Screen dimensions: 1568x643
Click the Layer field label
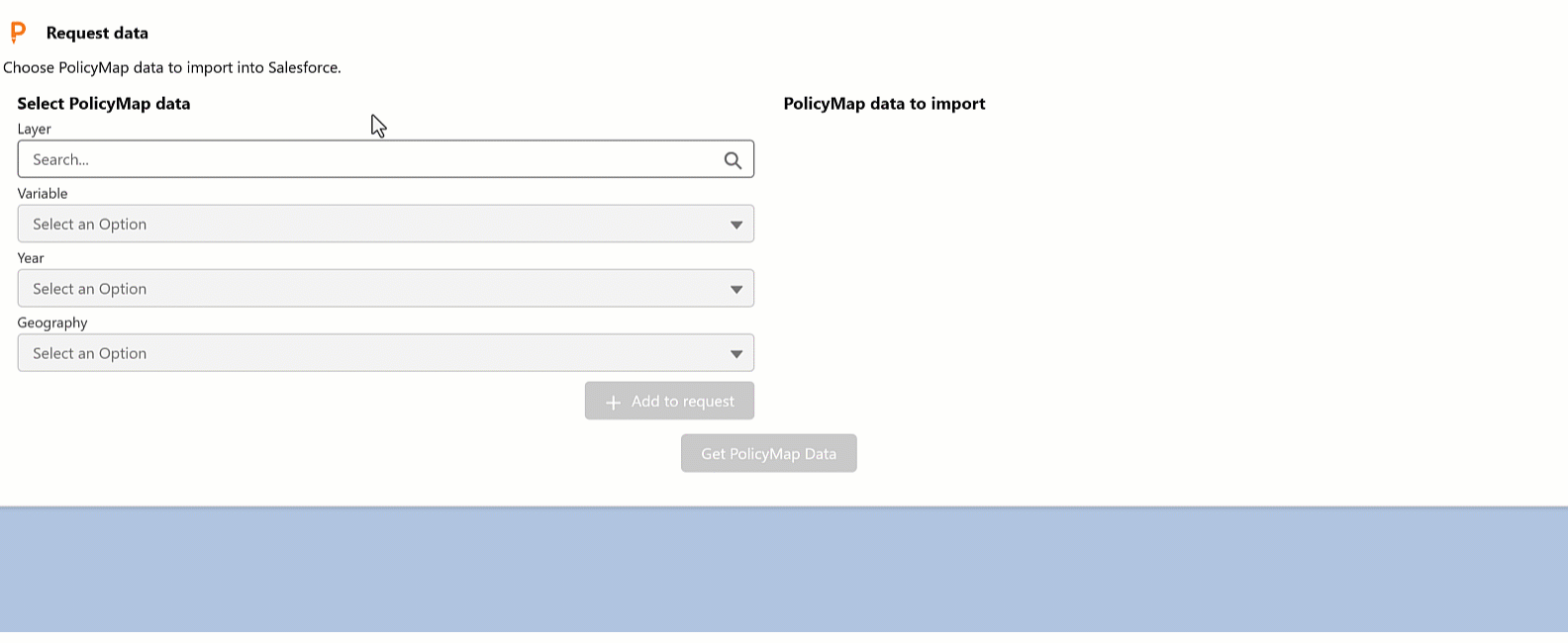pos(34,130)
